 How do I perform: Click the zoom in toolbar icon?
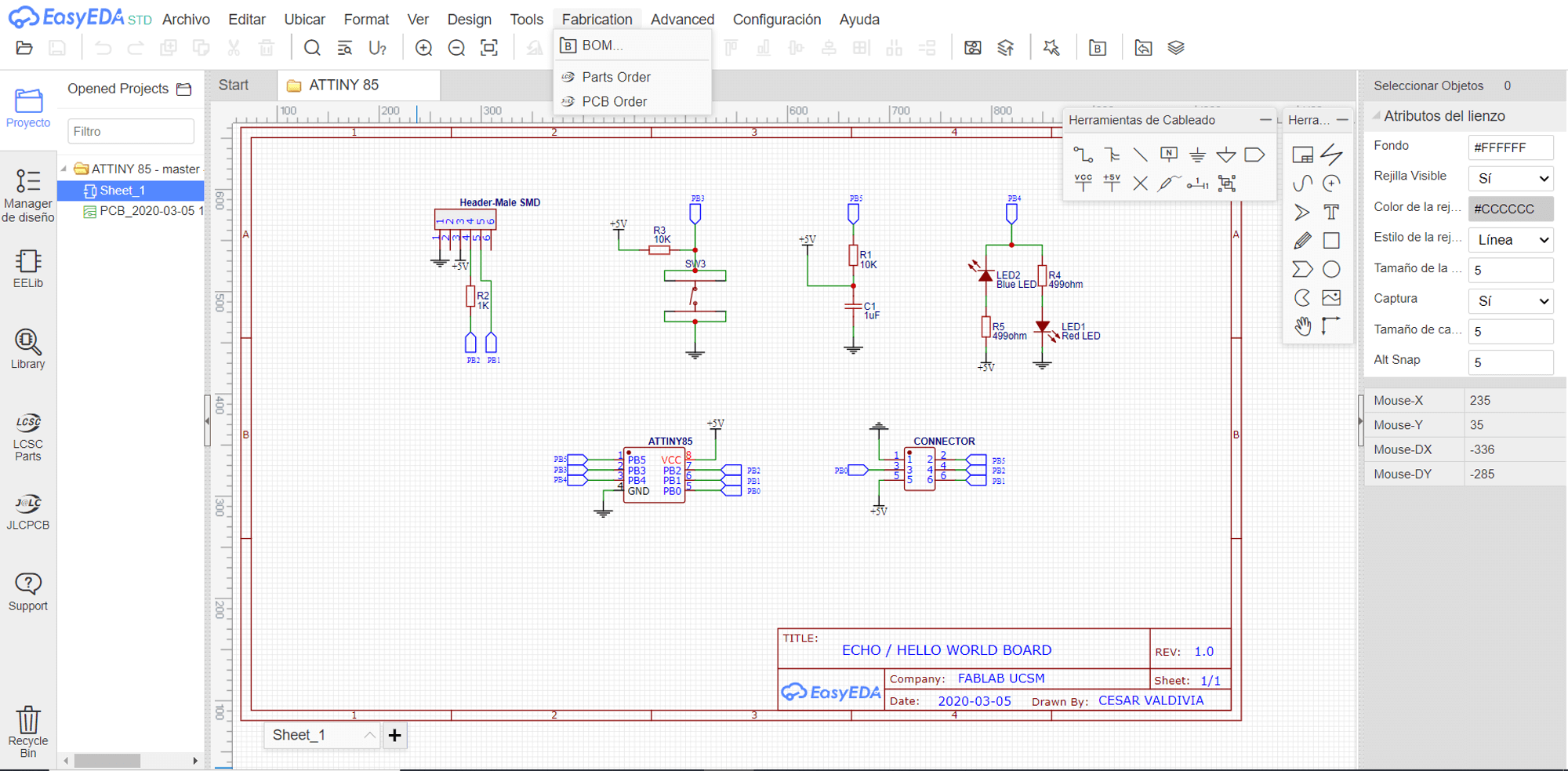point(423,48)
